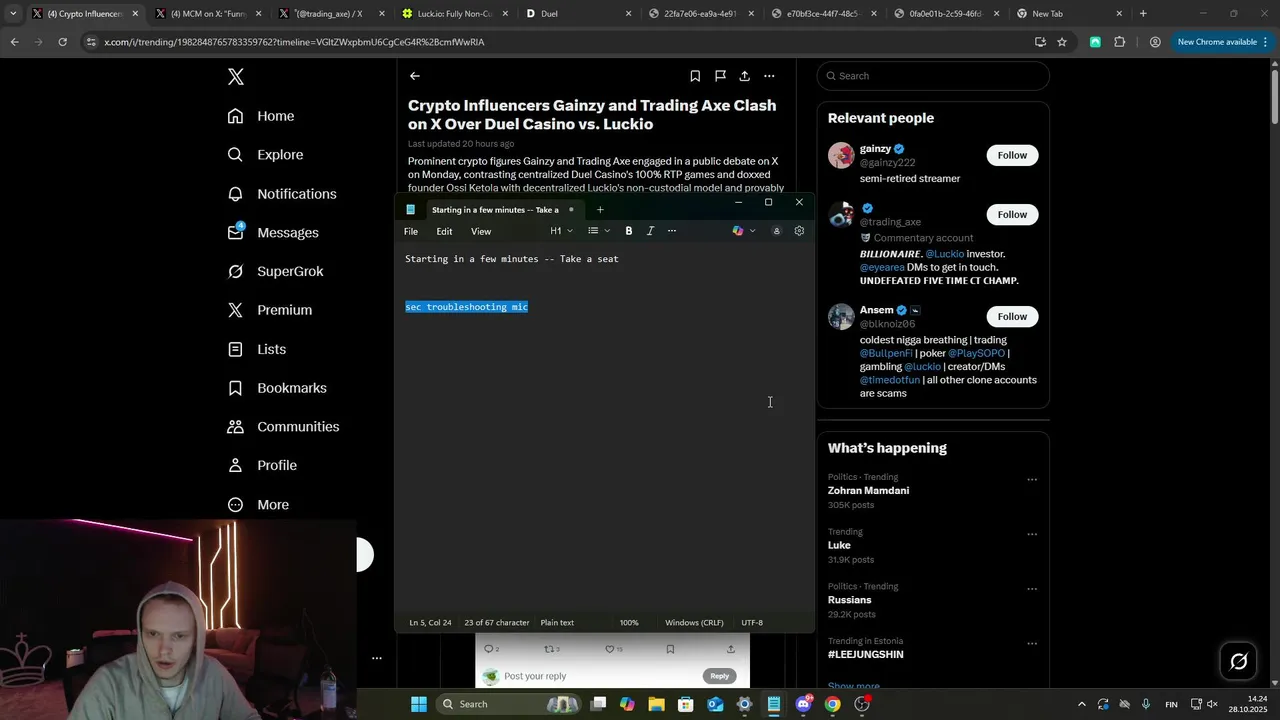Image resolution: width=1280 pixels, height=720 pixels.
Task: Open more formatting options ellipsis in Notepad
Action: (672, 231)
